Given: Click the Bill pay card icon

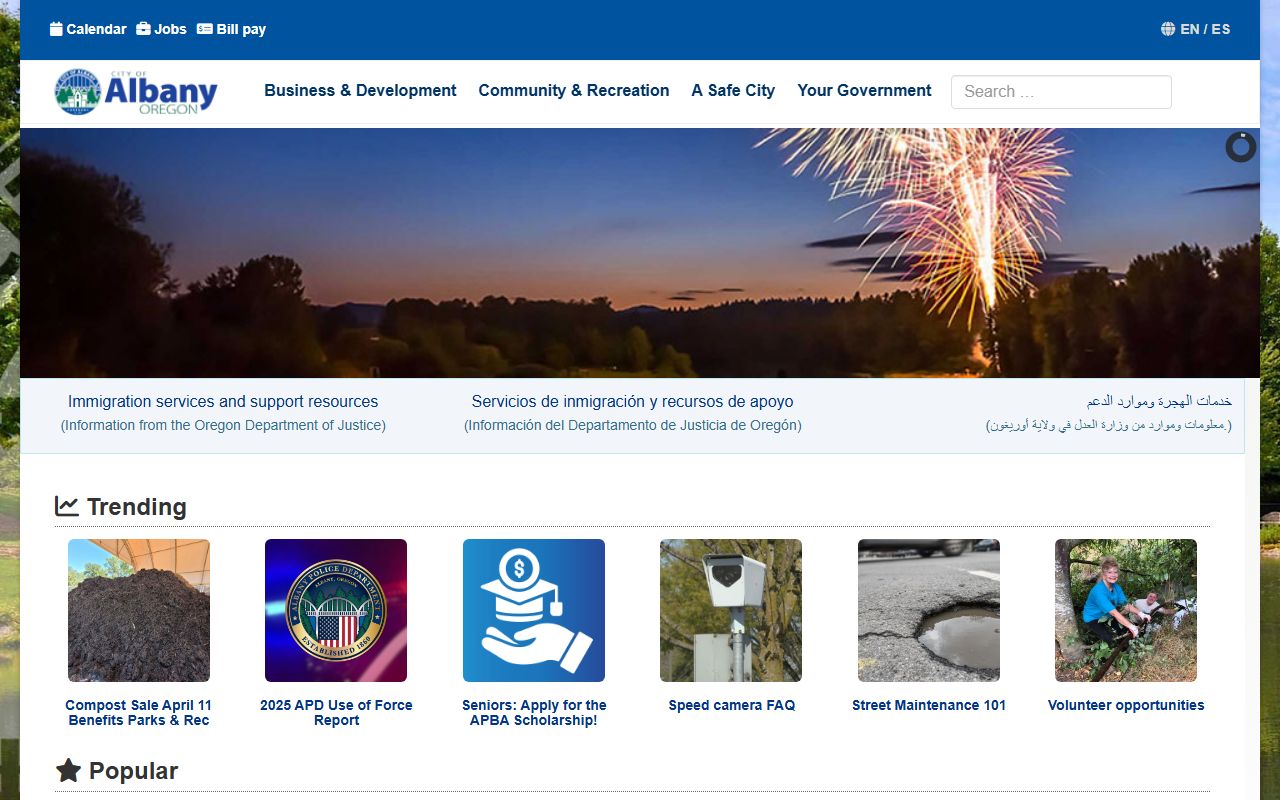Looking at the screenshot, I should click(x=205, y=29).
